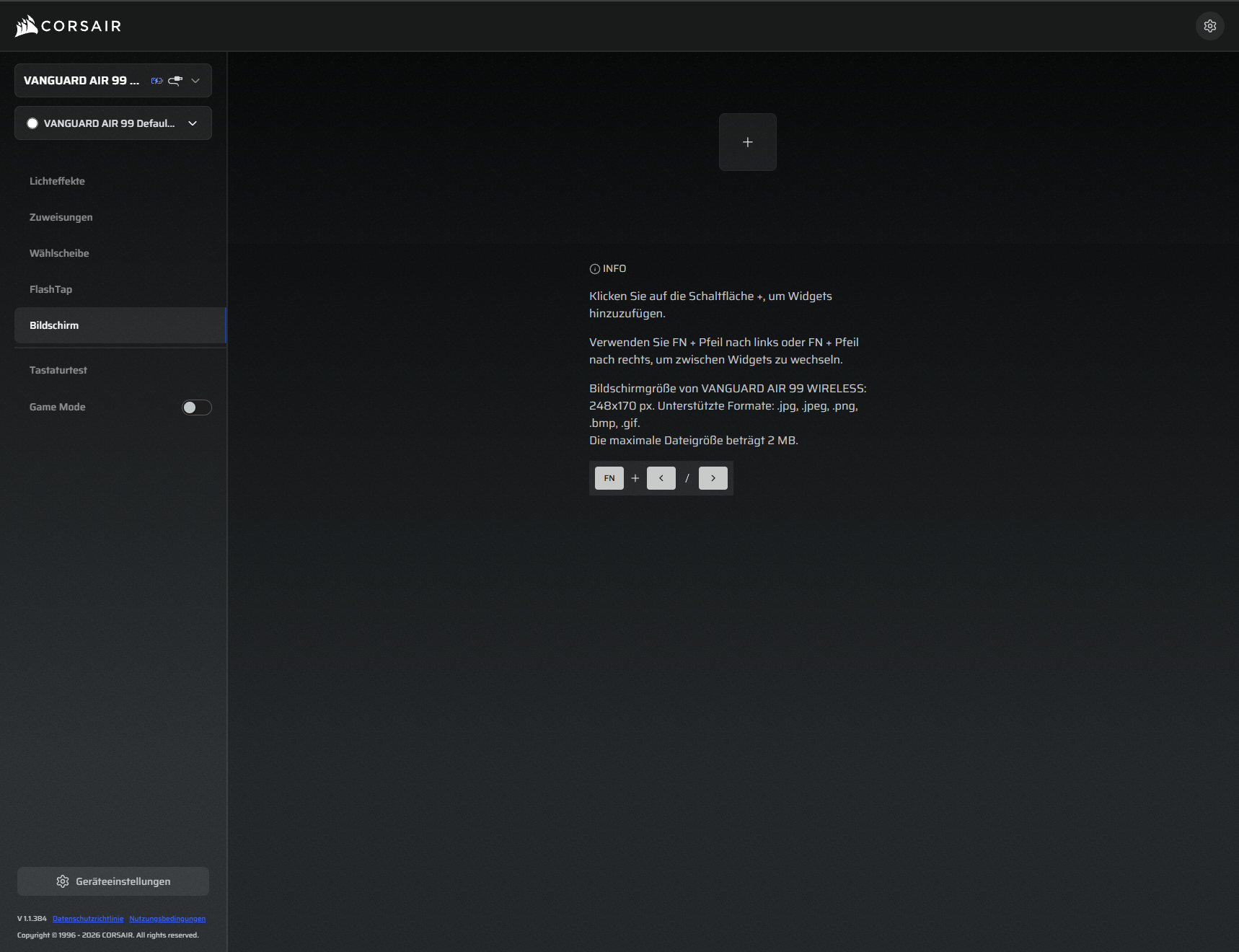Open Geräteeinstellungen button
Image resolution: width=1239 pixels, height=952 pixels.
[x=113, y=881]
